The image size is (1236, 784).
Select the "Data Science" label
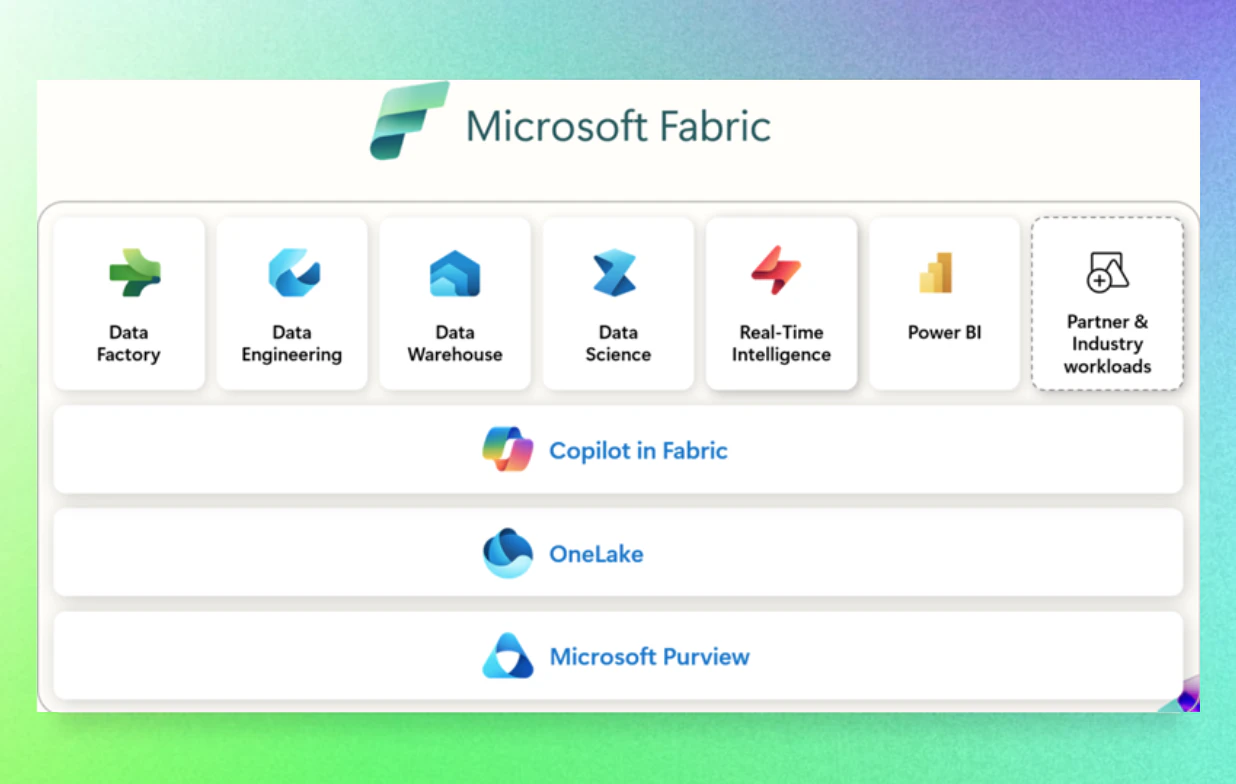point(618,343)
